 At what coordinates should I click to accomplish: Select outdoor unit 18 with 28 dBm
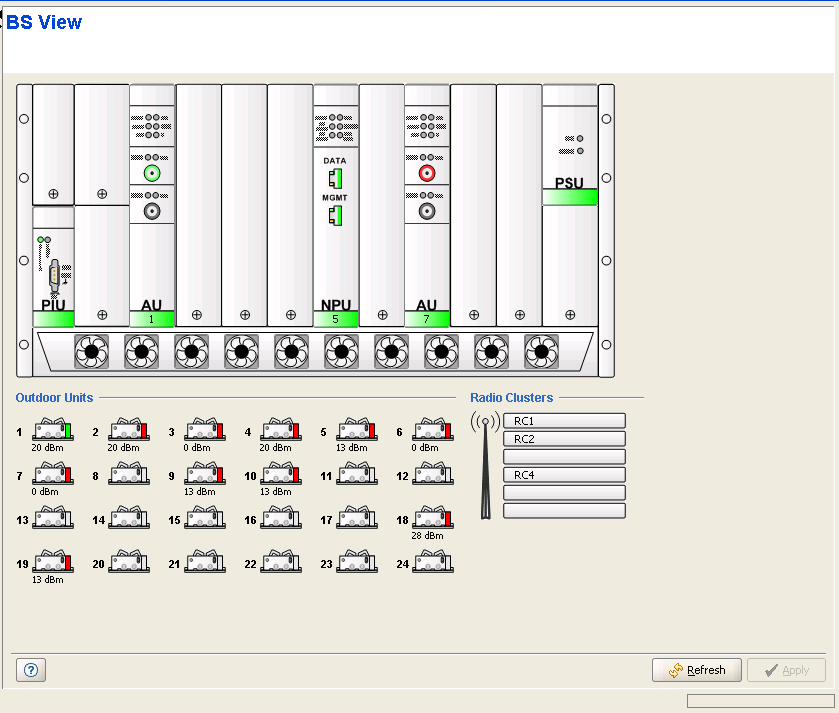432,518
